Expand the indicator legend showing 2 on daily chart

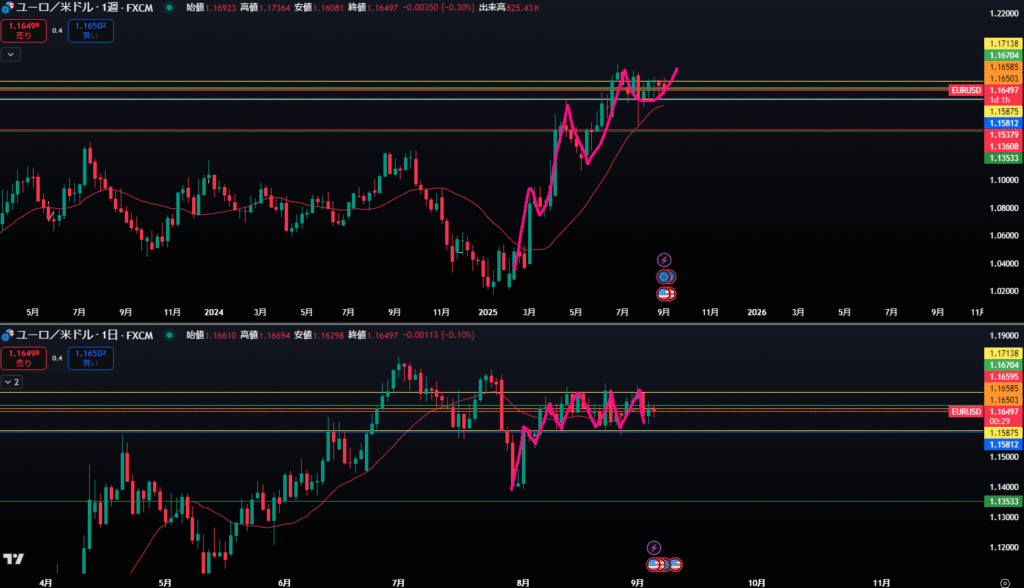pos(12,382)
